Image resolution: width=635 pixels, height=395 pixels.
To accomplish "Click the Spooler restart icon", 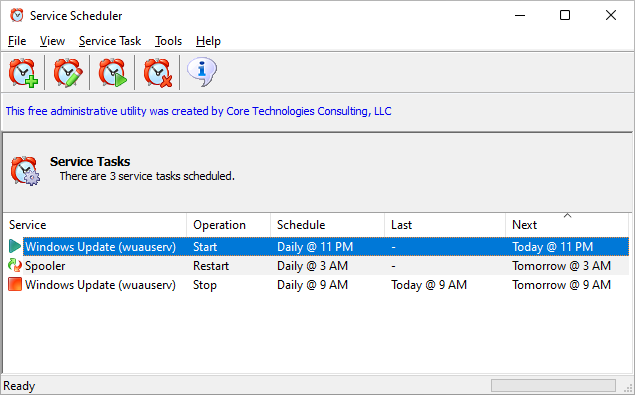I will tap(15, 265).
